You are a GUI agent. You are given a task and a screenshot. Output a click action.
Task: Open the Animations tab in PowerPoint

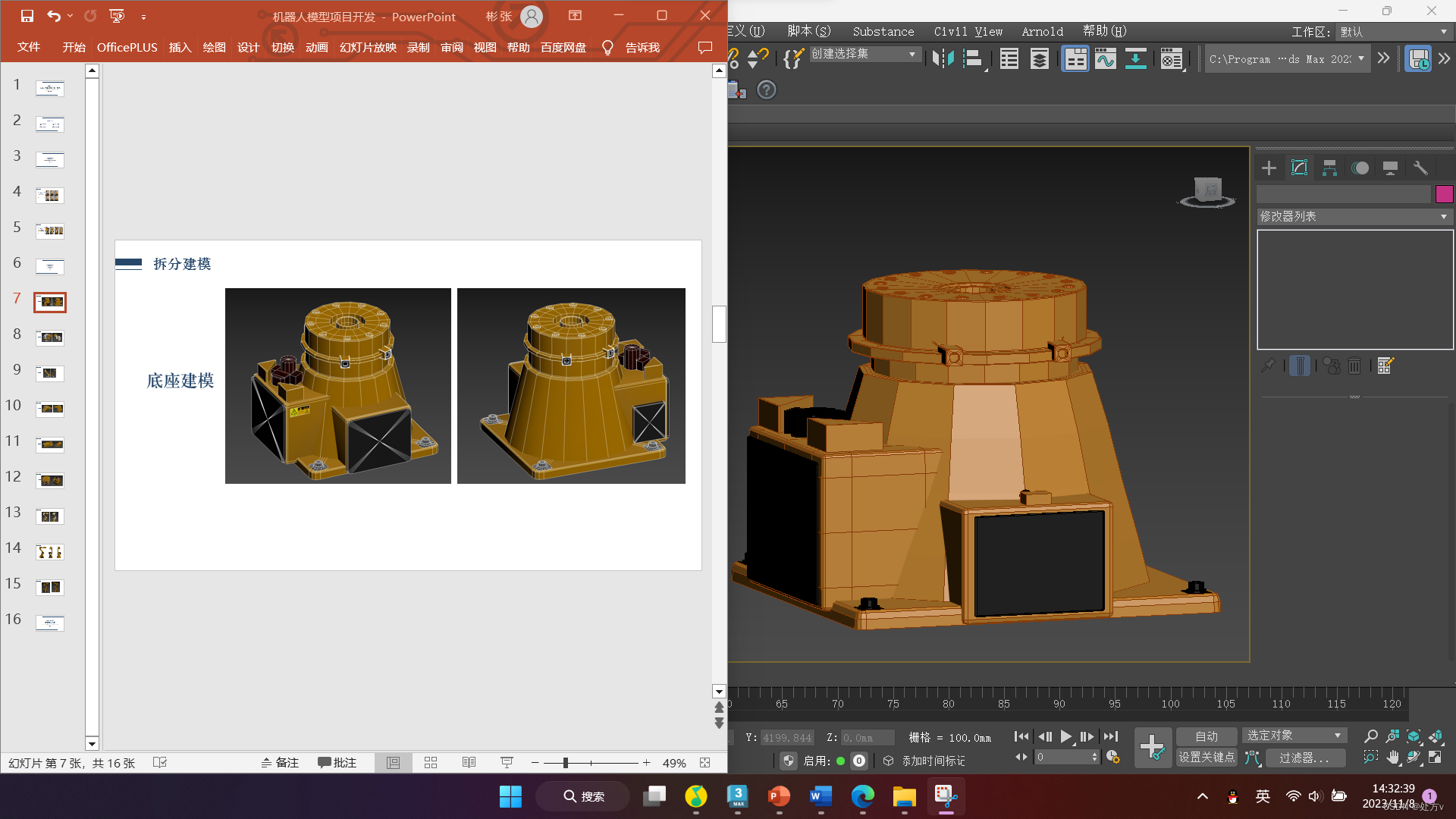[x=316, y=47]
